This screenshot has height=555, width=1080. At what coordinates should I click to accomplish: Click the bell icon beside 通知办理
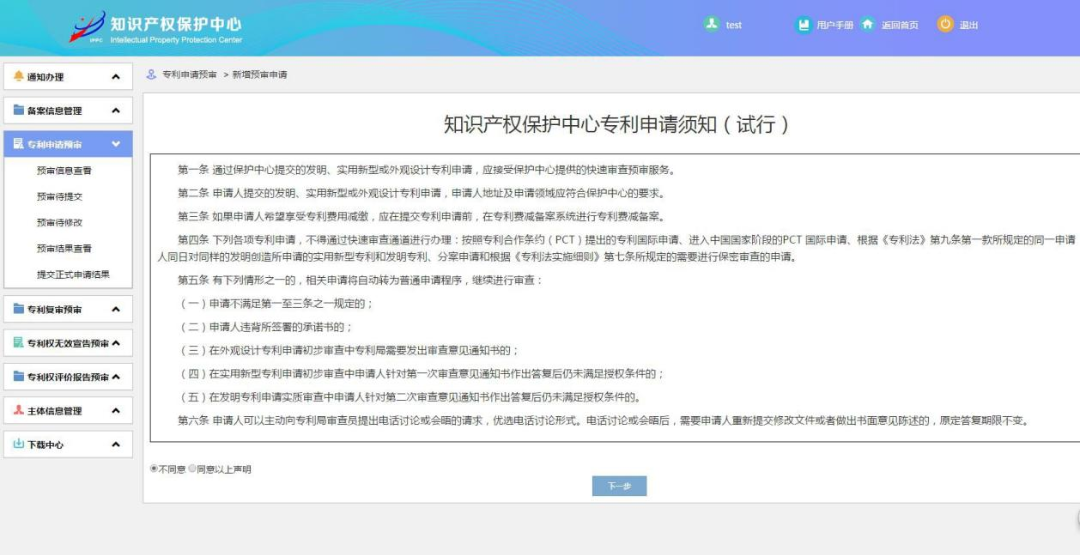pos(18,77)
